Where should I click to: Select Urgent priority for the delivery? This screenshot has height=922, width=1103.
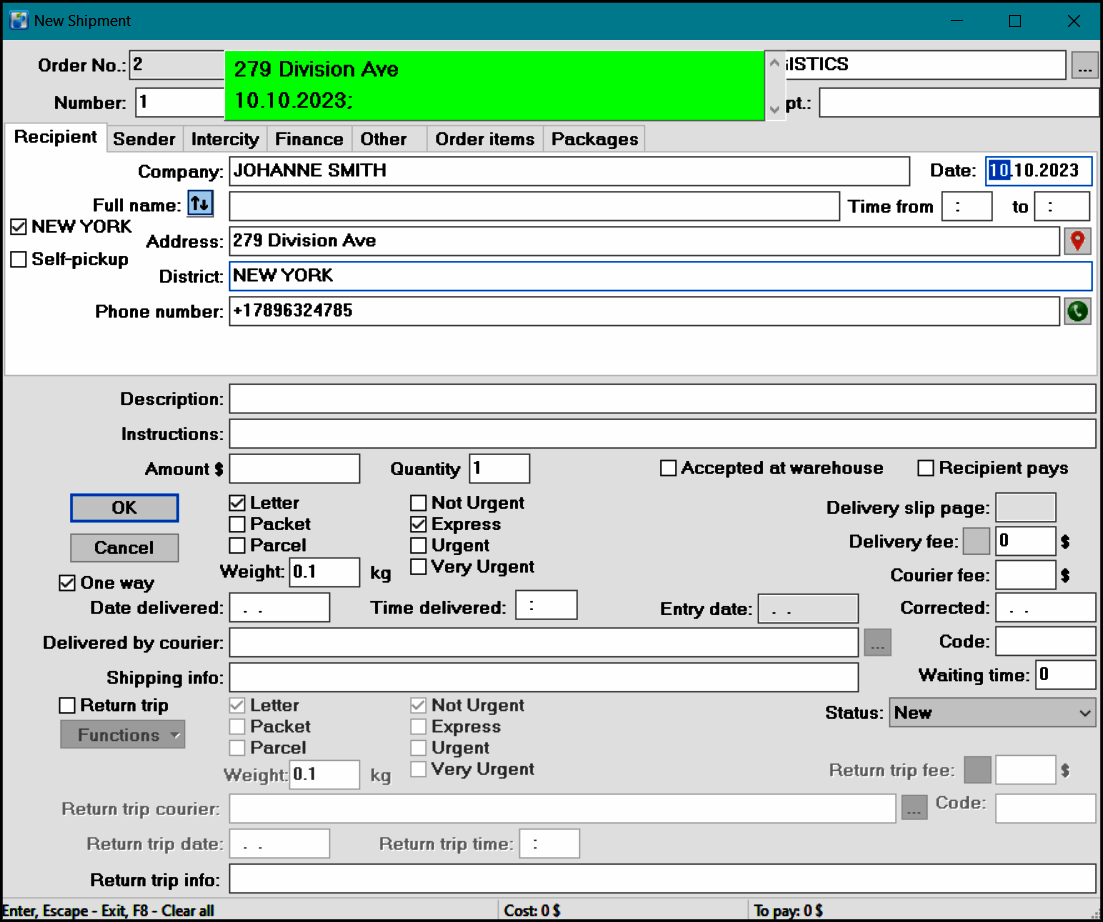click(419, 546)
